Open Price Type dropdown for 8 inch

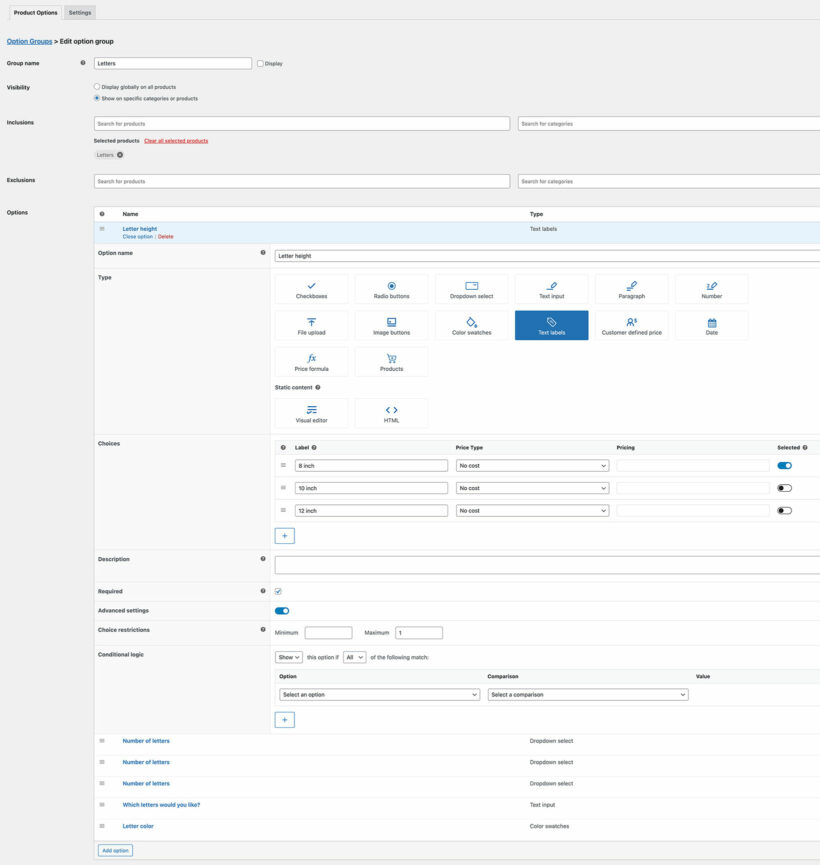click(532, 465)
